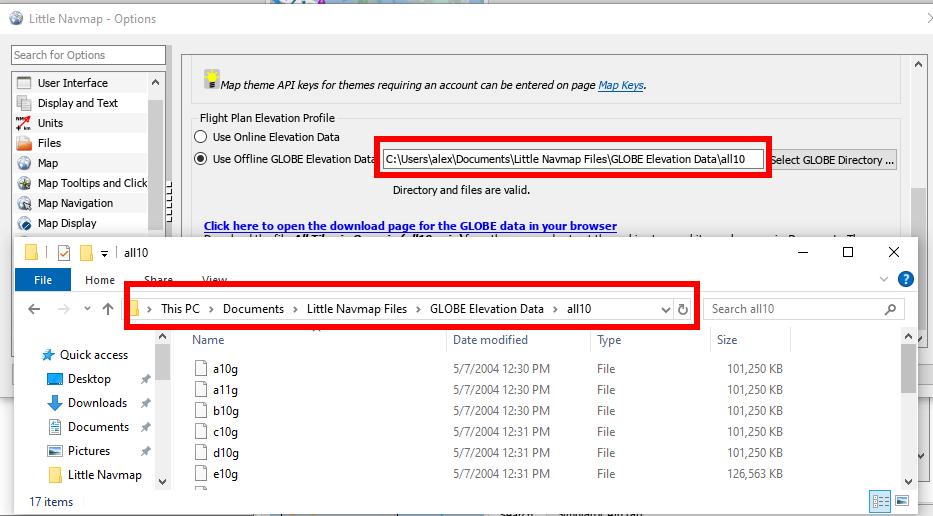Expand chevron after This PC breadcrumb

pos(211,309)
